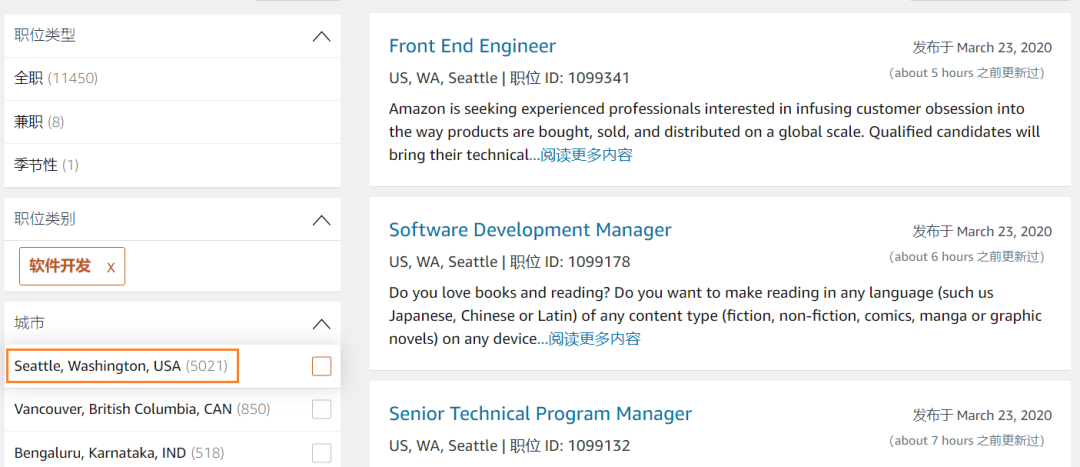The width and height of the screenshot is (1080, 467).
Task: Filter by 全职 job type
Action: coord(56,79)
